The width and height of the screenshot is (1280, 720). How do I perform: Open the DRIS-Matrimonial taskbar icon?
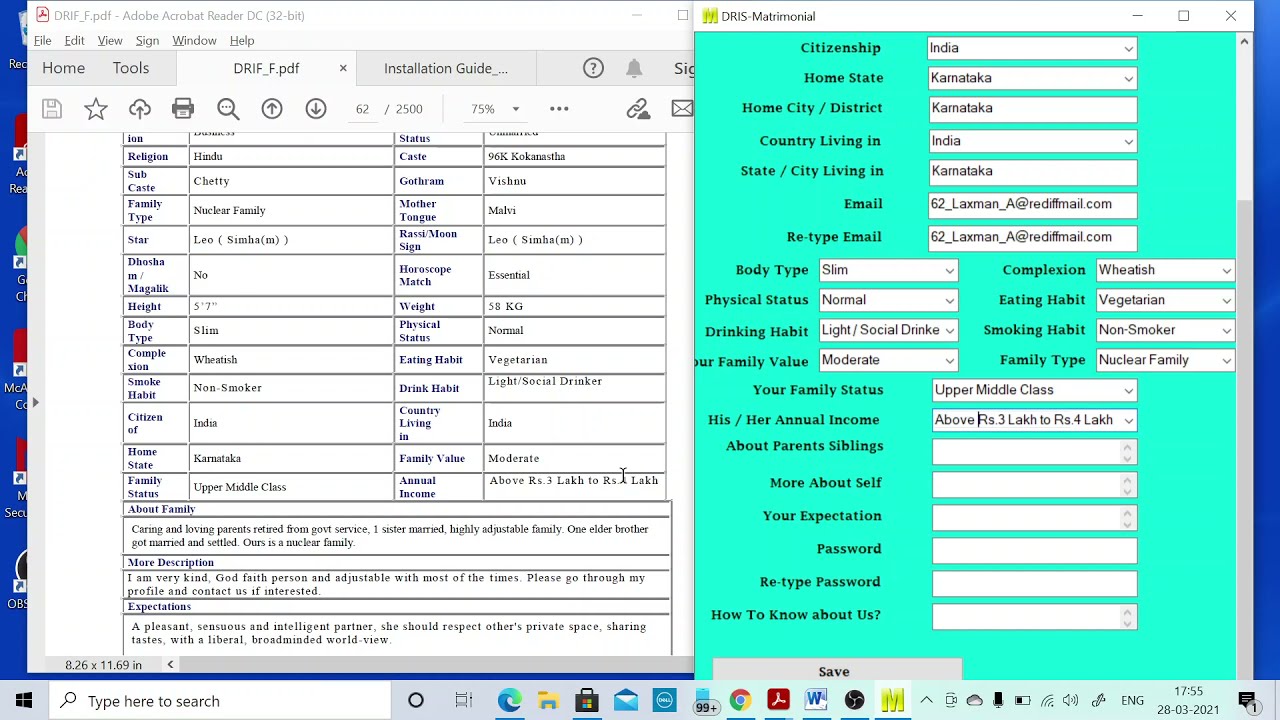pos(892,700)
